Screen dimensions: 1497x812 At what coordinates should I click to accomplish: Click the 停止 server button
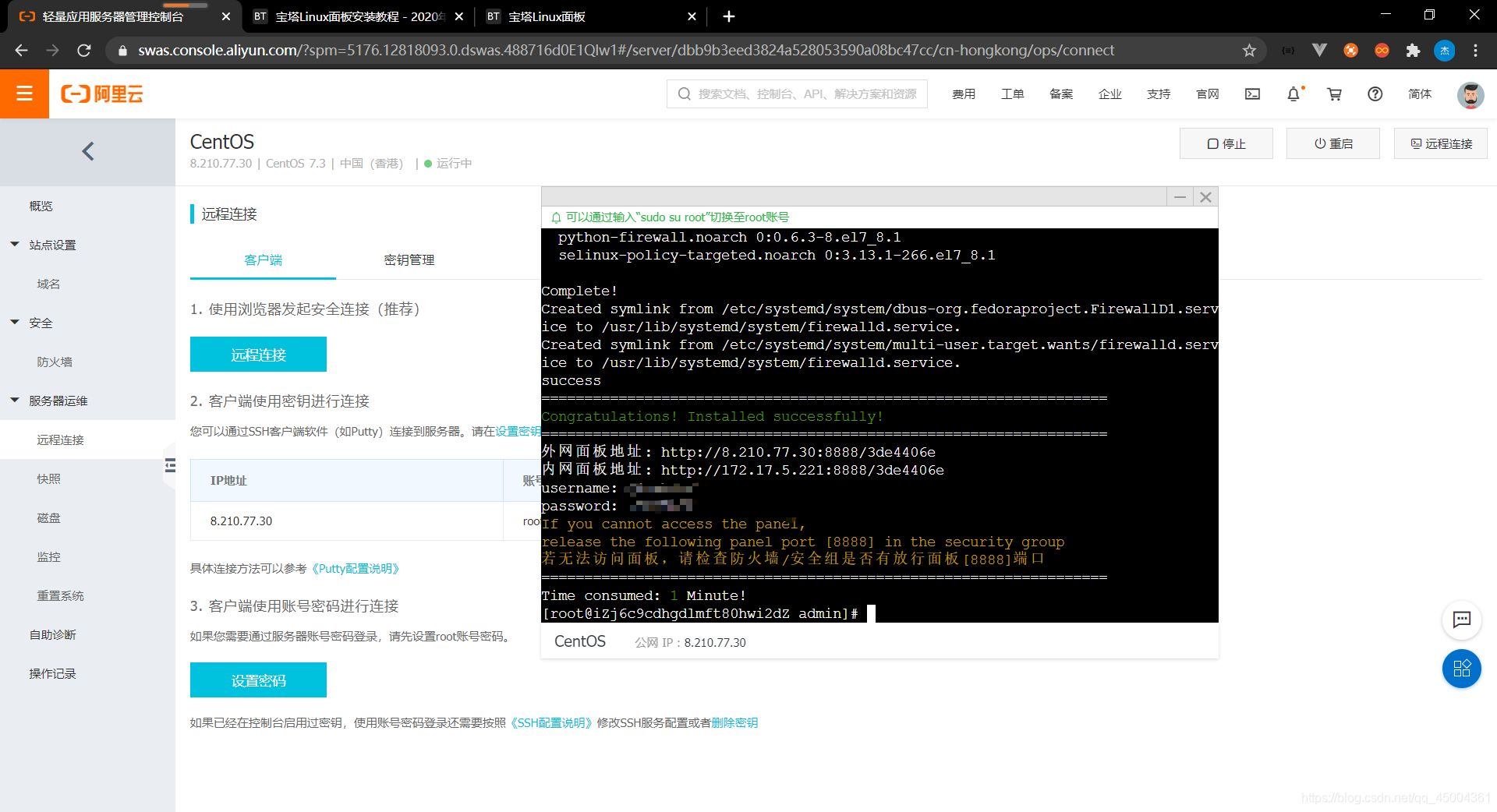tap(1226, 143)
